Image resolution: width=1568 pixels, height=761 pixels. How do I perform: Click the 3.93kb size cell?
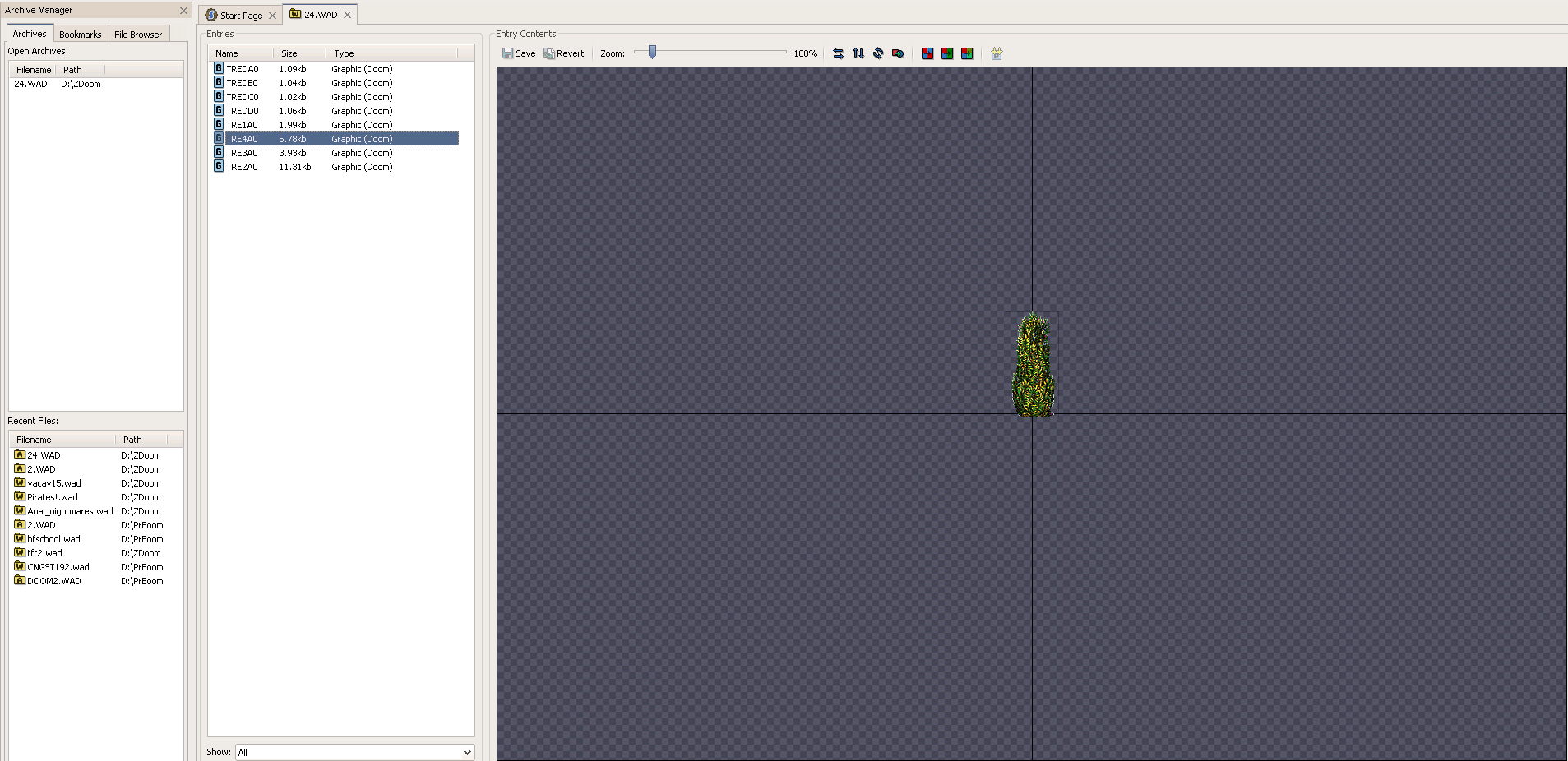293,153
